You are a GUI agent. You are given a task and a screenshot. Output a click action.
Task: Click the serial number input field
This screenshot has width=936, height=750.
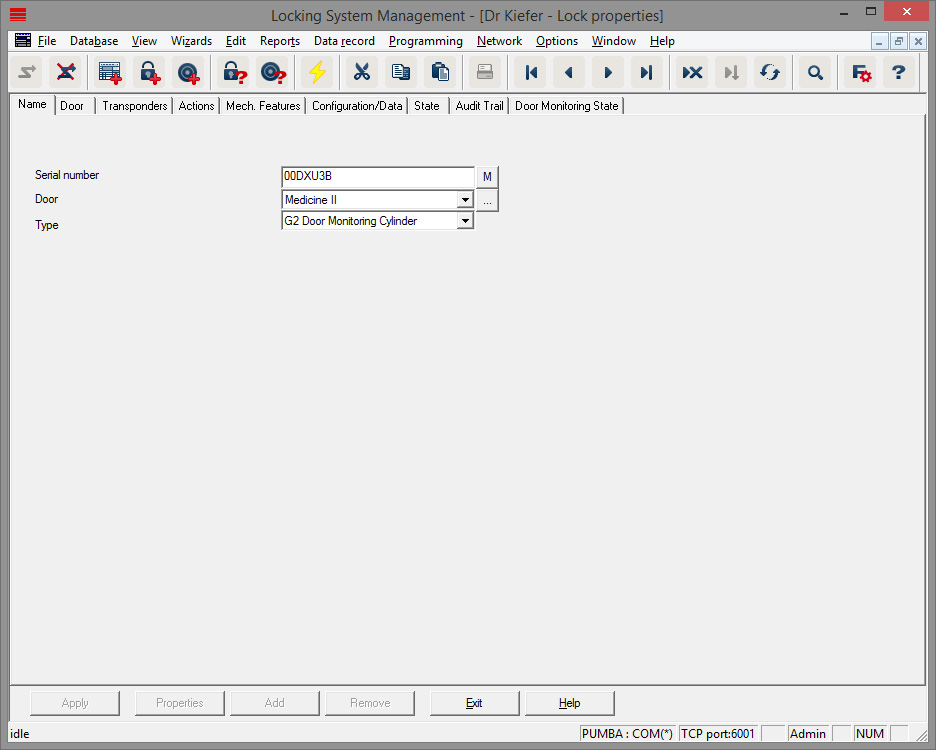pos(377,176)
